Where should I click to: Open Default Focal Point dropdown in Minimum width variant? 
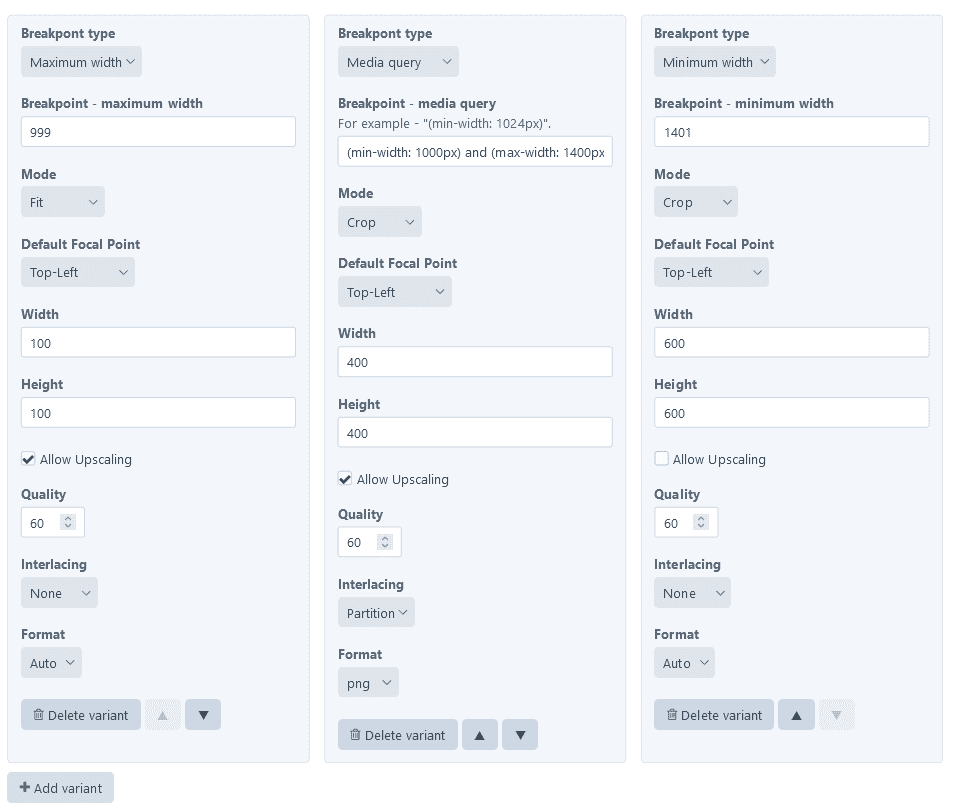[711, 272]
